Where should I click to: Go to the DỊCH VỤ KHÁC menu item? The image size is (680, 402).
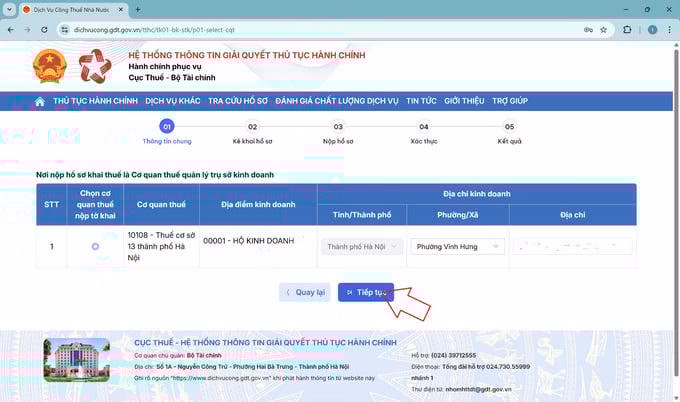(173, 101)
